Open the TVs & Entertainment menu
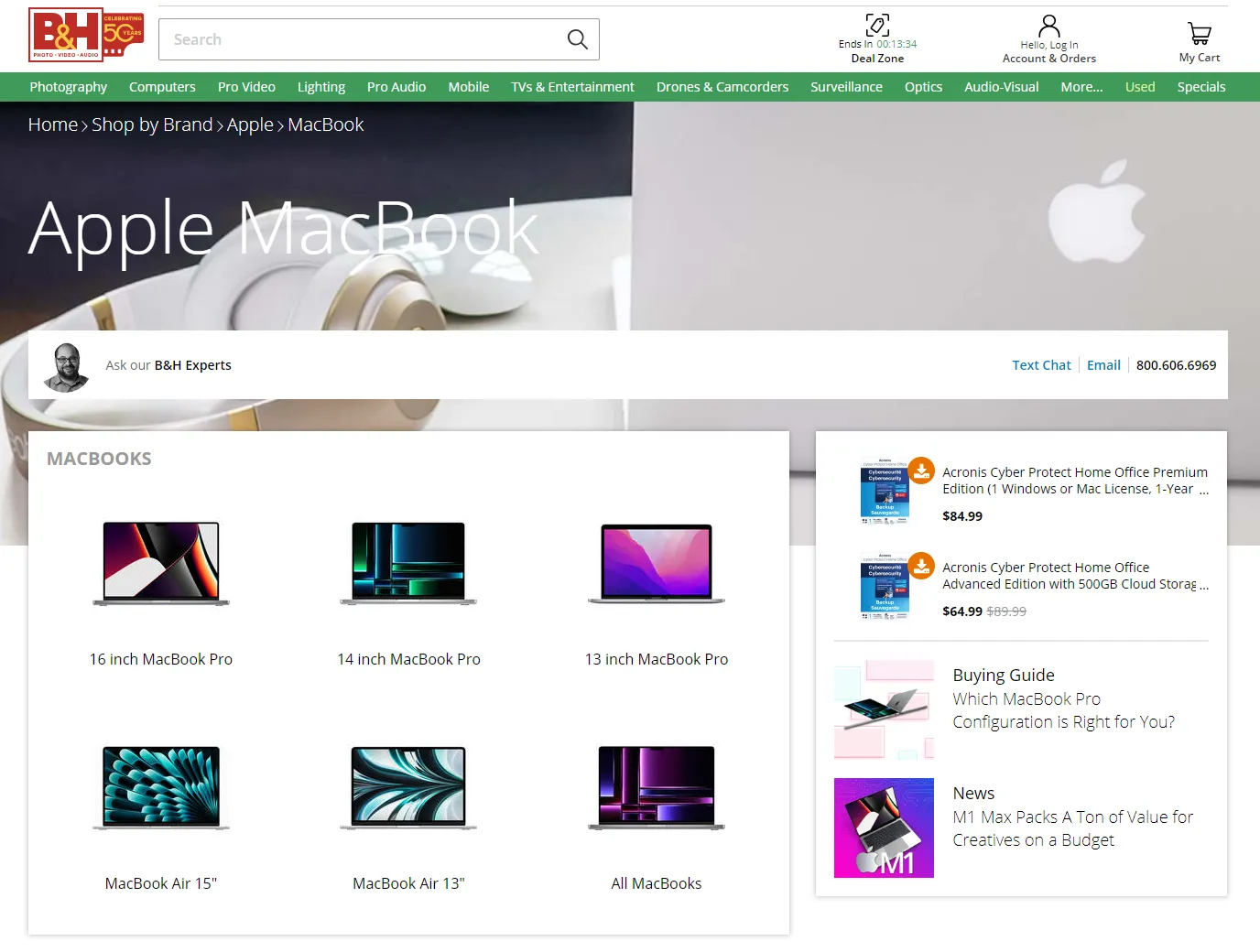This screenshot has width=1260, height=952. pos(573,87)
